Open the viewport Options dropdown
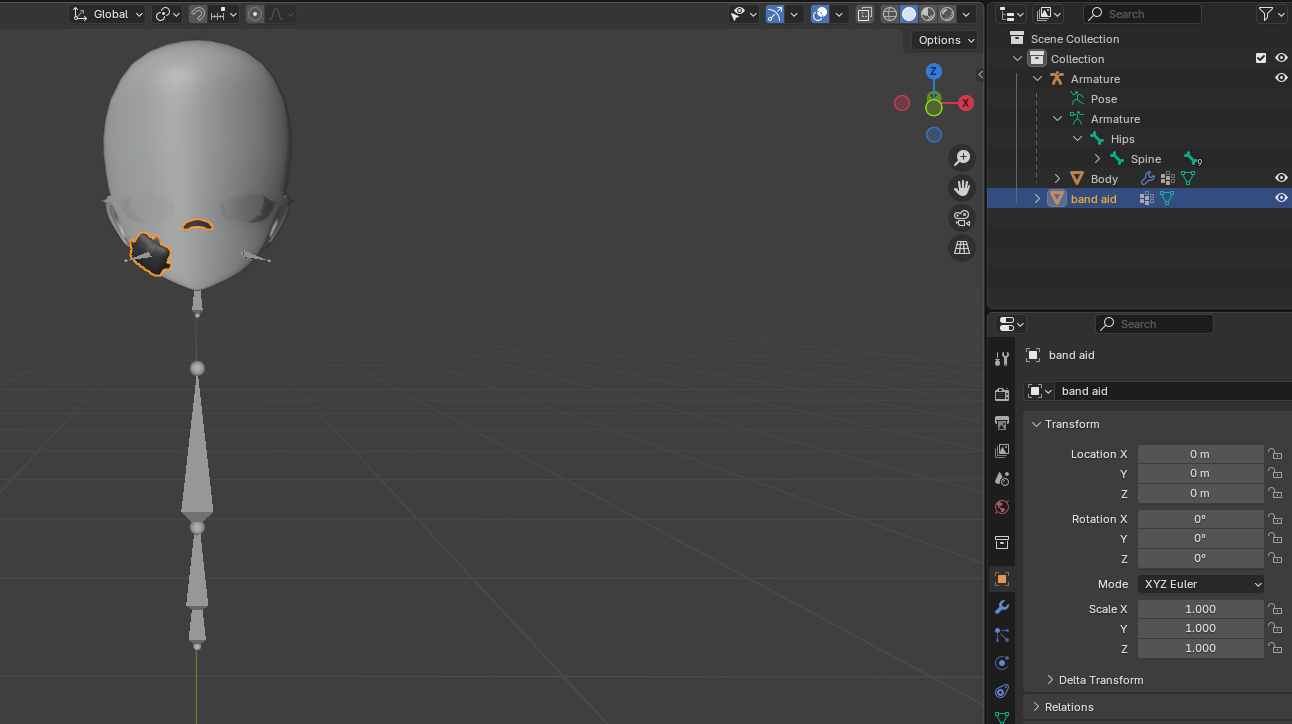Screen dimensions: 1292x724 [946, 40]
